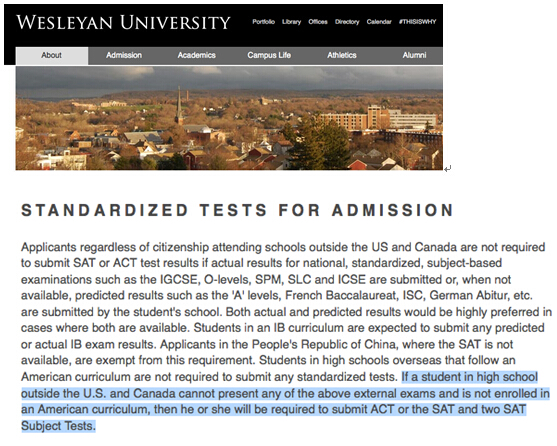Viewport: 557px width, 446px height.
Task: Select the Athletics tab
Action: point(342,55)
